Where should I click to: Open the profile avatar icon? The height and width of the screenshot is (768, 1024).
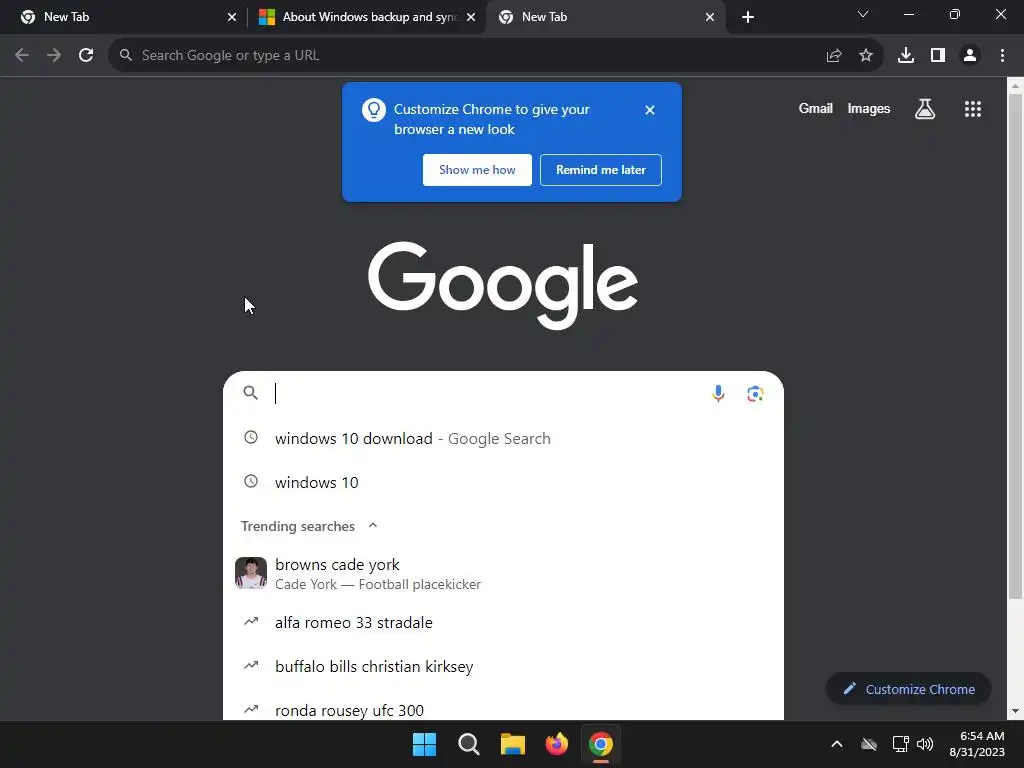click(x=970, y=56)
